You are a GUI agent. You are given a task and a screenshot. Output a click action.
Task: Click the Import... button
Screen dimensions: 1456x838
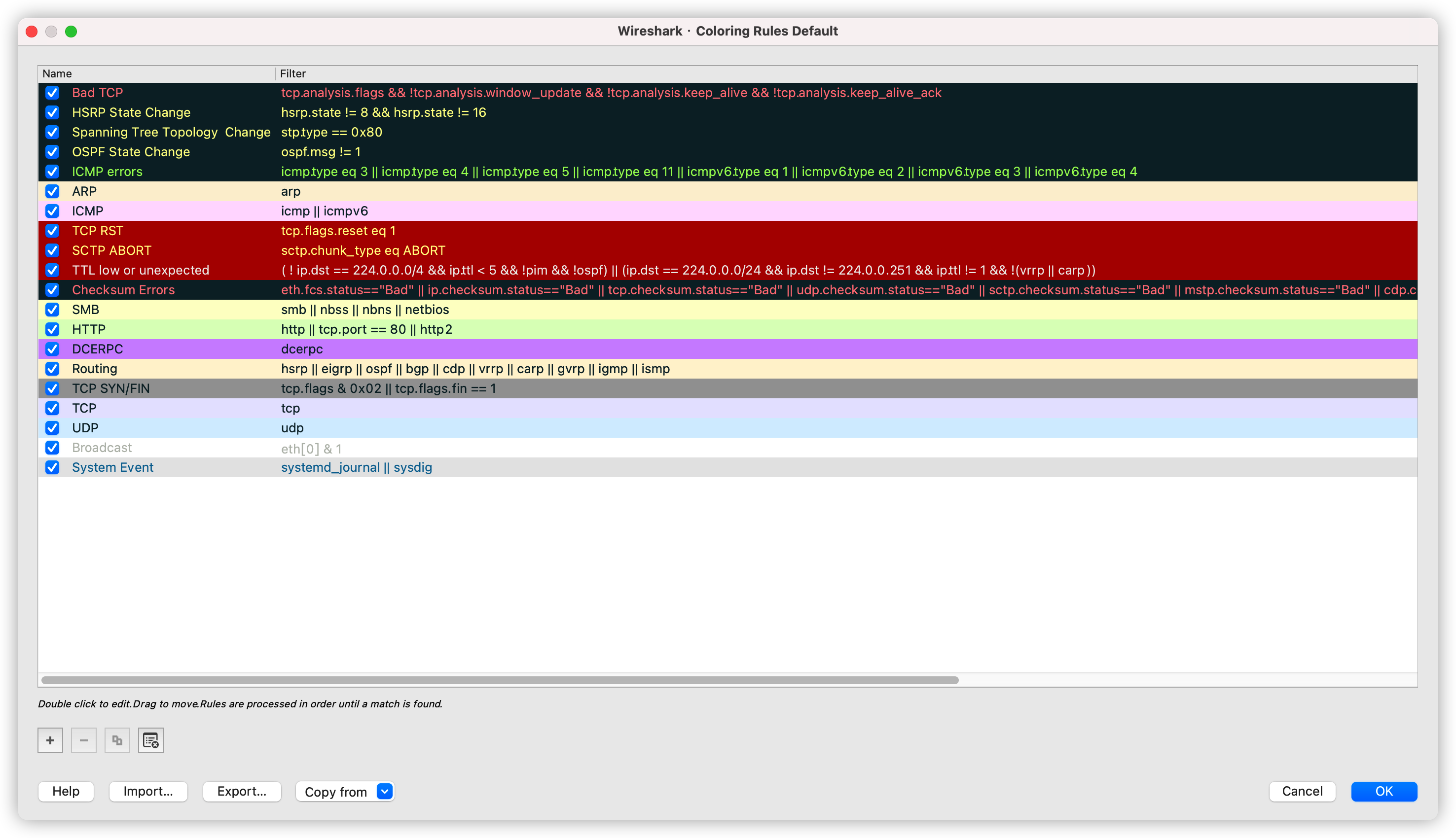click(148, 791)
